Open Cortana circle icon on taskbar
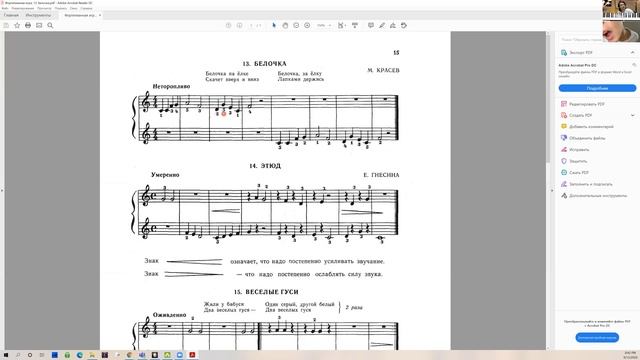 pos(30,355)
